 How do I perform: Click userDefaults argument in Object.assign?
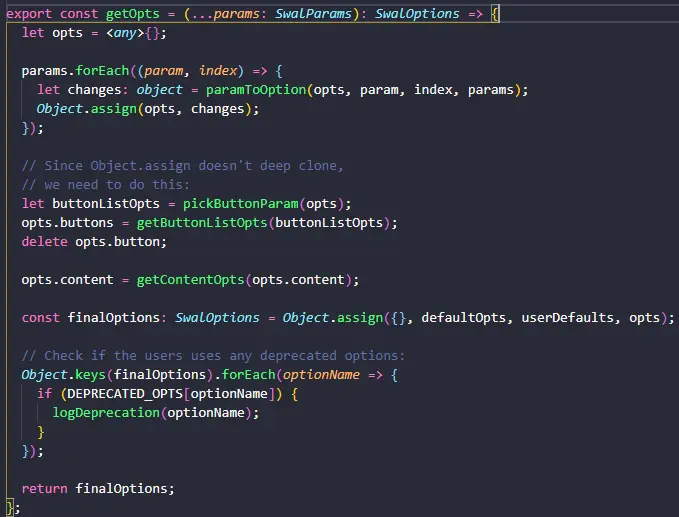[568, 317]
